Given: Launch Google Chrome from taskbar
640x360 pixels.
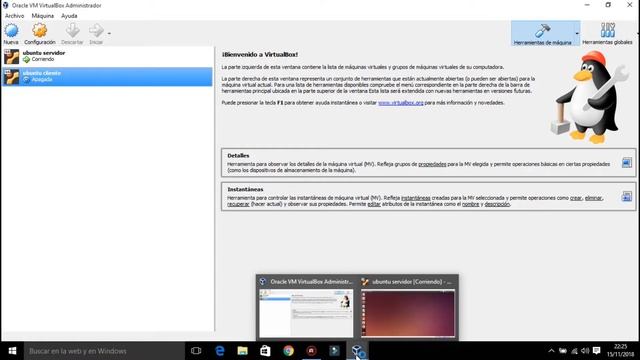Looking at the screenshot, I should coord(289,351).
